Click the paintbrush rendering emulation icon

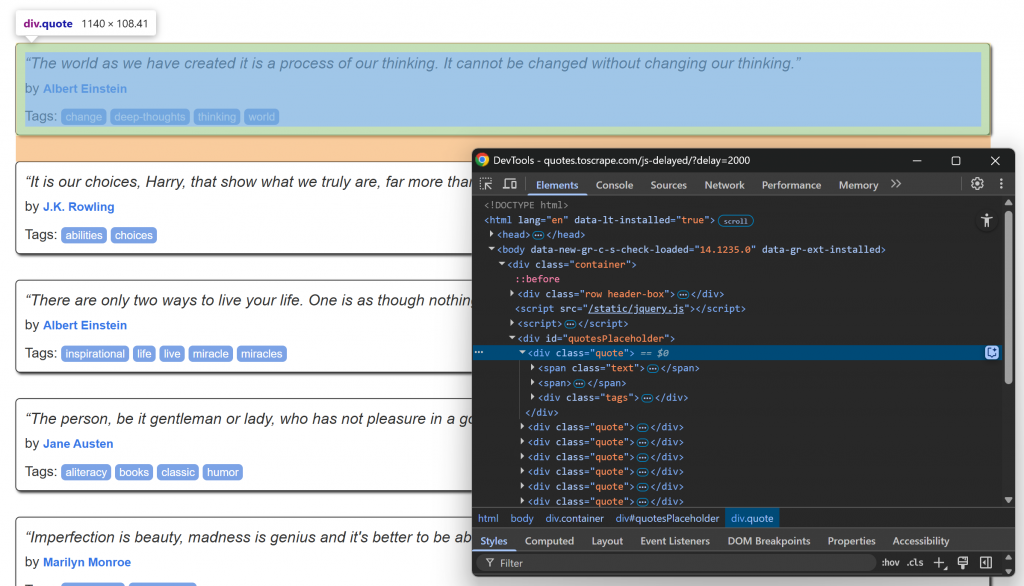point(962,563)
